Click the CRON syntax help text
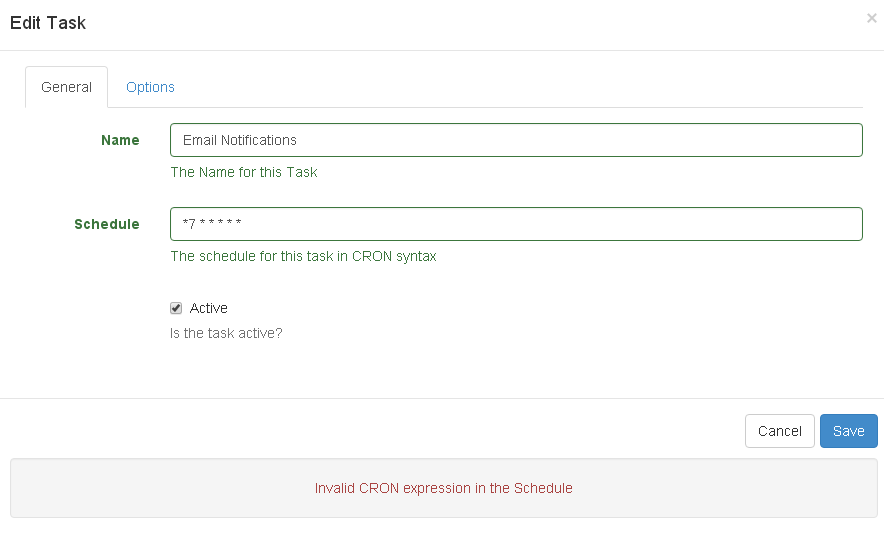Viewport: 884px width, 547px height. tap(303, 256)
